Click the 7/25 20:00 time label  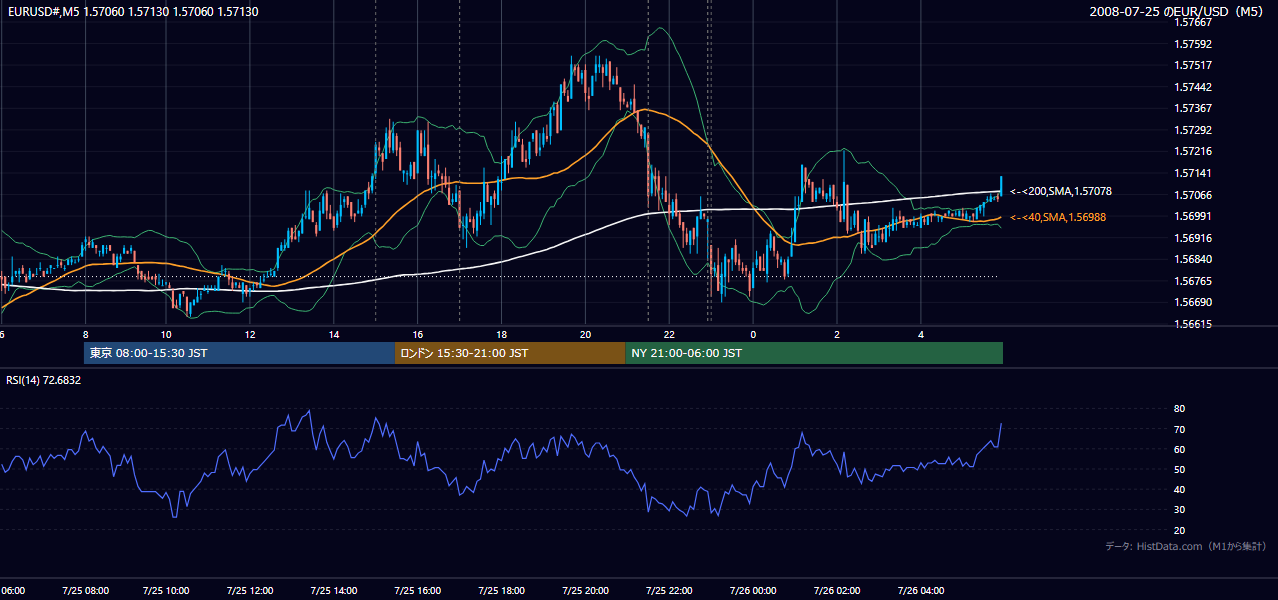pyautogui.click(x=585, y=590)
